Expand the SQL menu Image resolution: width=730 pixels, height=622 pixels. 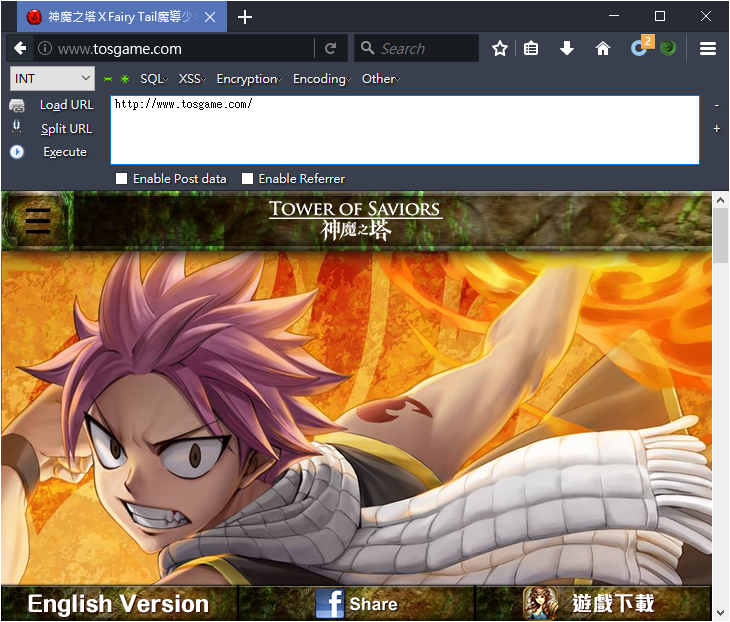point(154,79)
